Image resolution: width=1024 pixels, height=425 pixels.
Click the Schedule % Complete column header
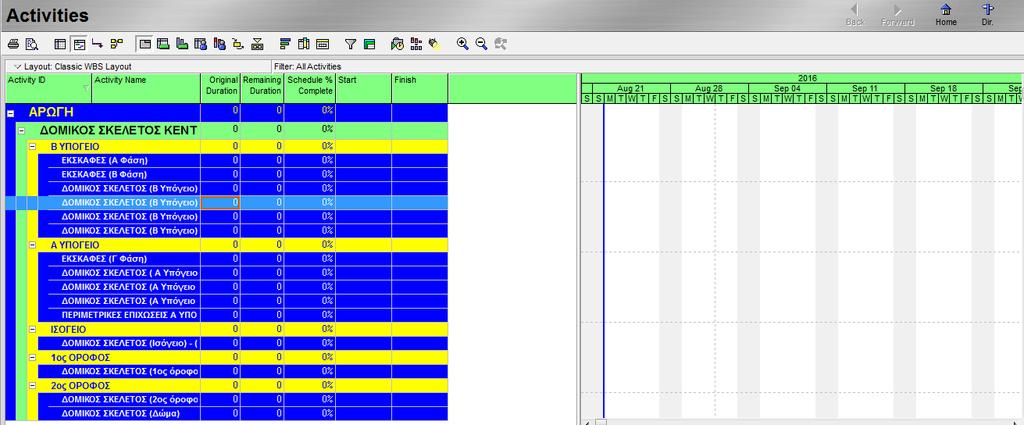point(310,88)
